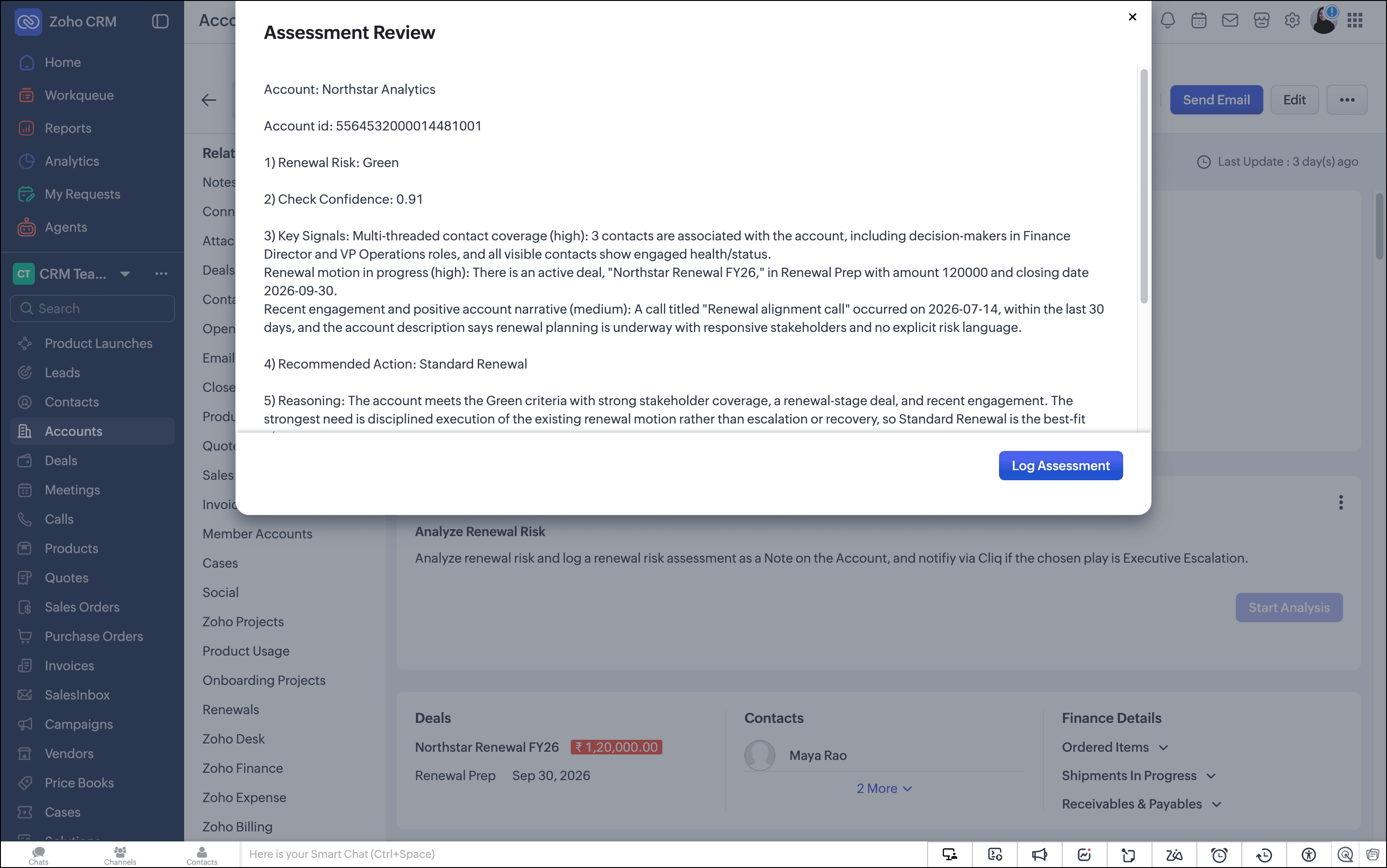Open Member Accounts related list
This screenshot has width=1387, height=868.
coord(257,534)
